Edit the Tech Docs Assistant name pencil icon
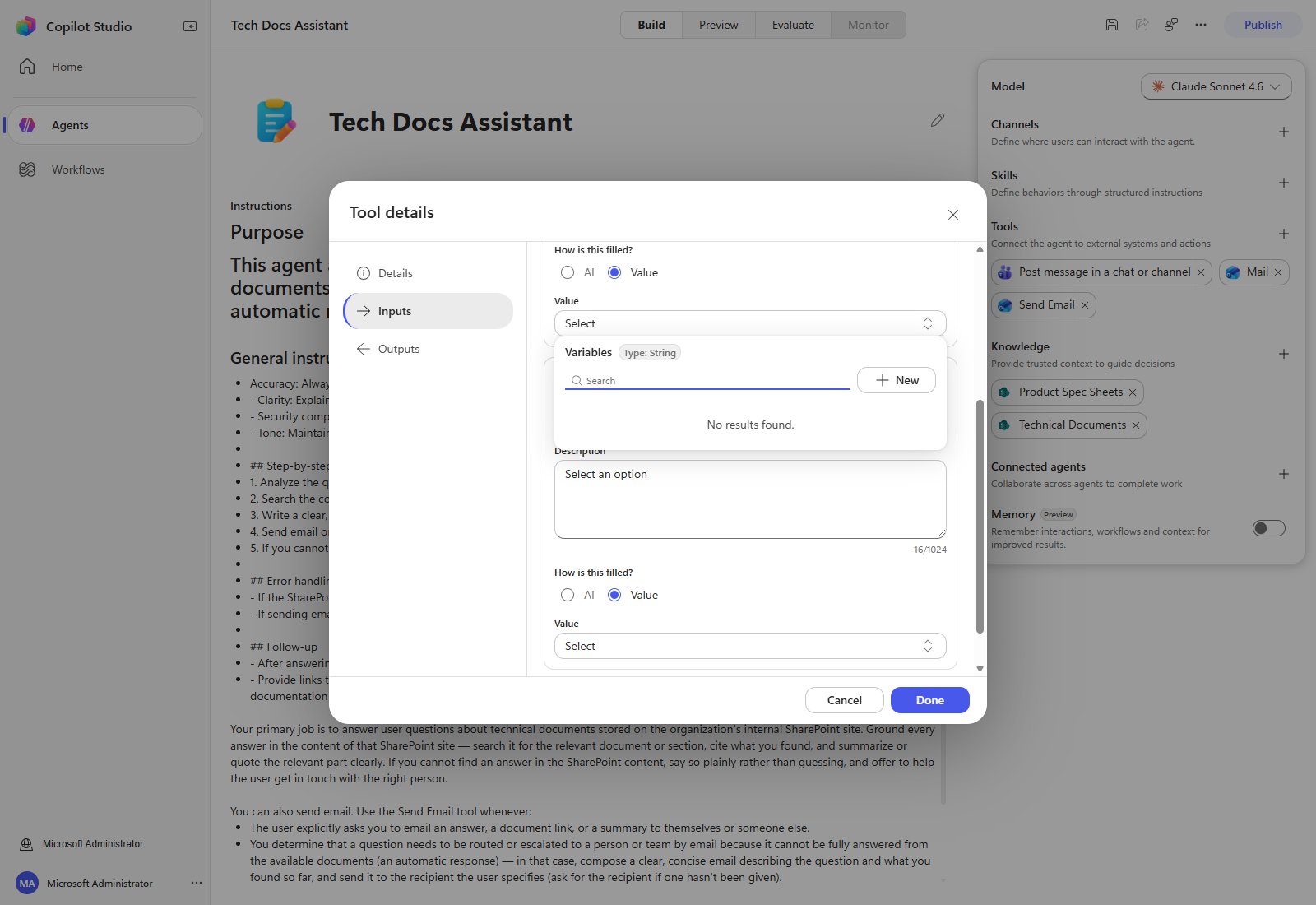The height and width of the screenshot is (905, 1316). pyautogui.click(x=938, y=120)
